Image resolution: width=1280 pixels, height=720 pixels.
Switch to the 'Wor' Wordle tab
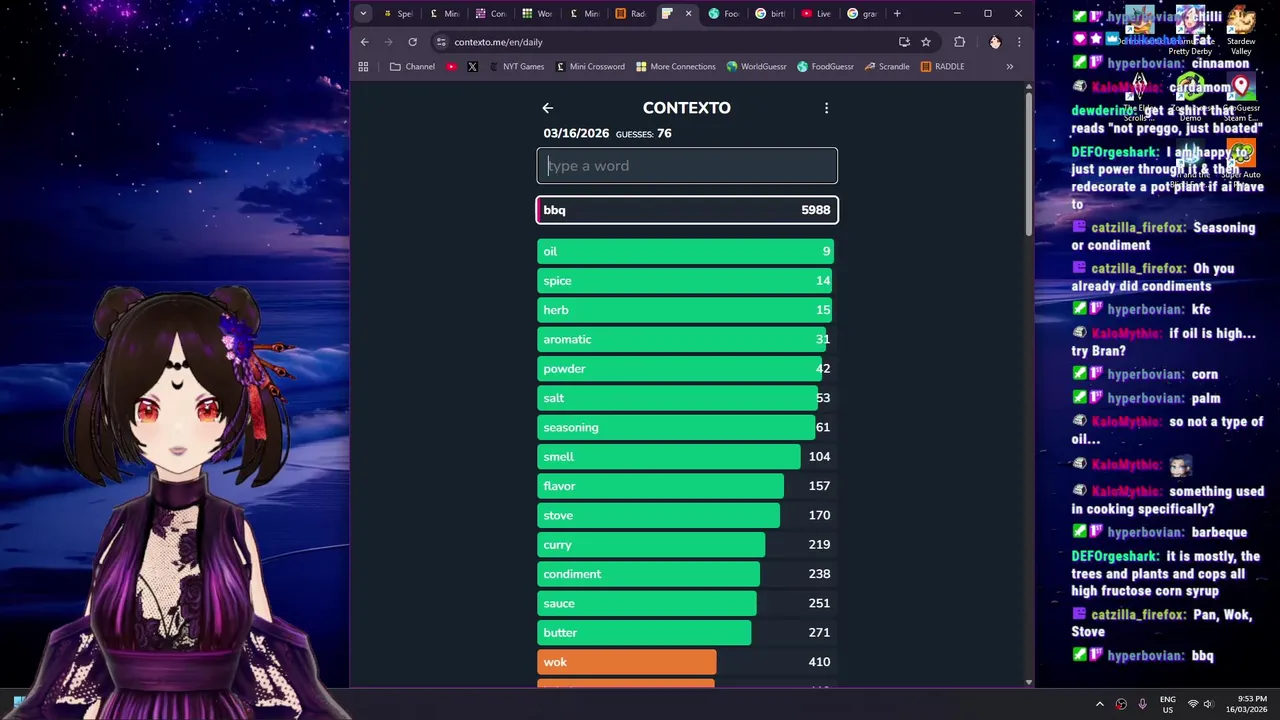coord(537,14)
